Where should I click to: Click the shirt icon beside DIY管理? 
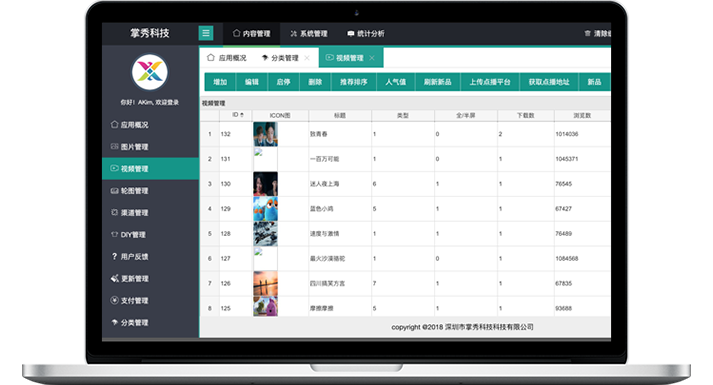tap(114, 234)
